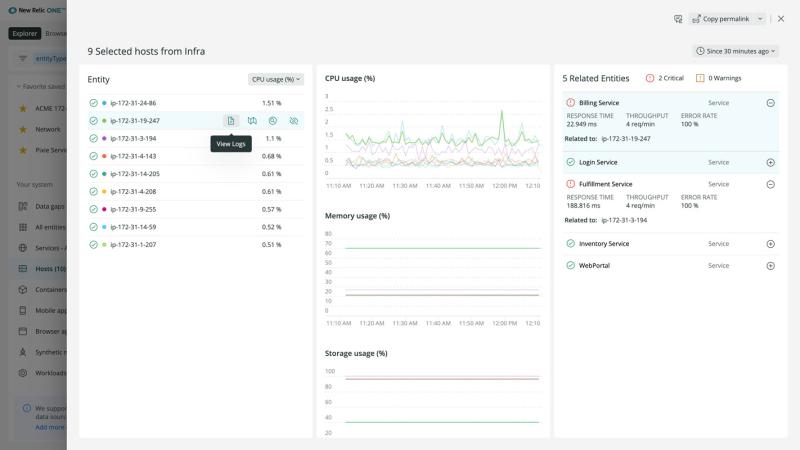The width and height of the screenshot is (800, 450).
Task: Expand the Inventory Service entity row
Action: [770, 244]
